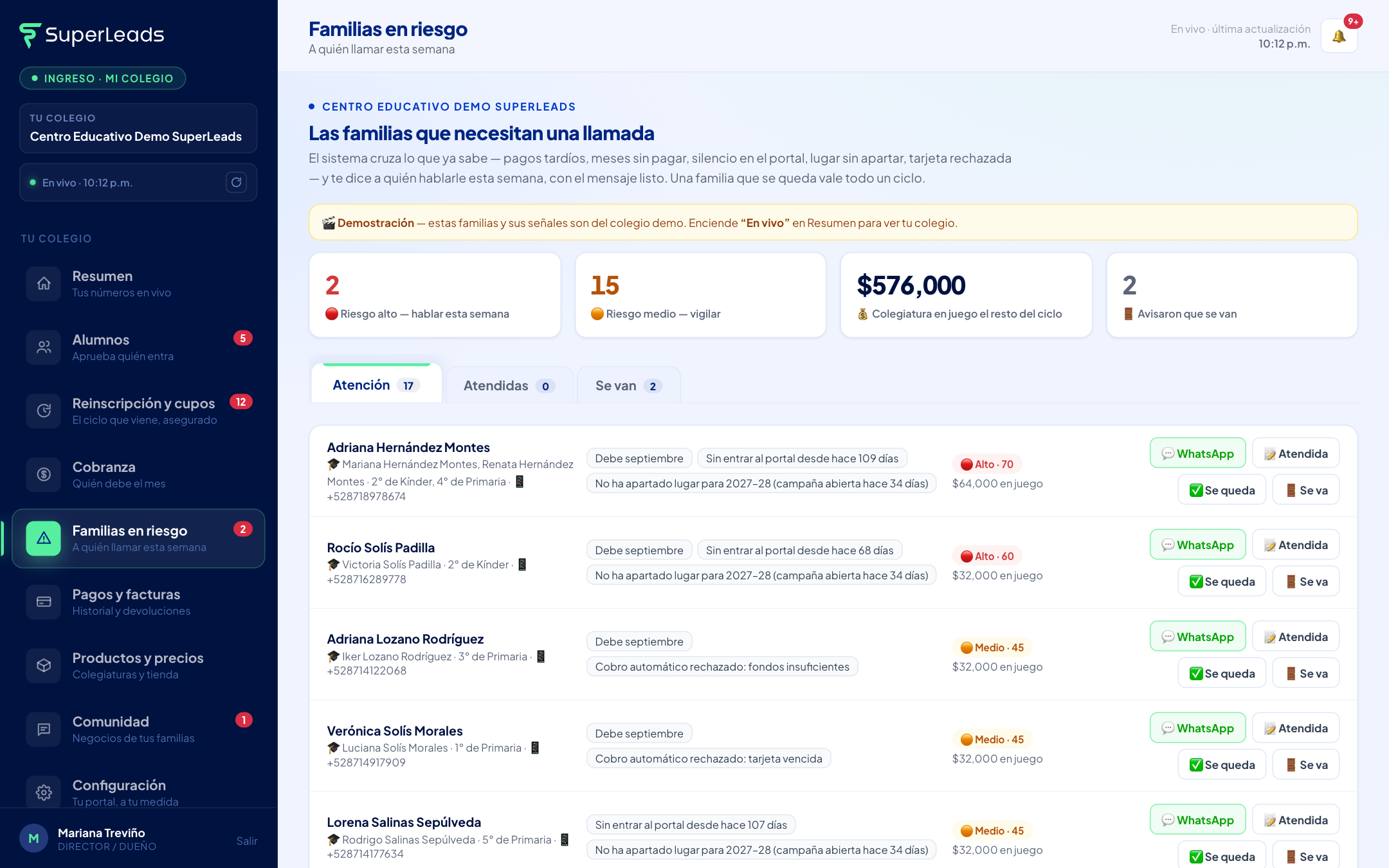Click the Riesgo alto summary card
Image resolution: width=1389 pixels, height=868 pixels.
coord(435,295)
